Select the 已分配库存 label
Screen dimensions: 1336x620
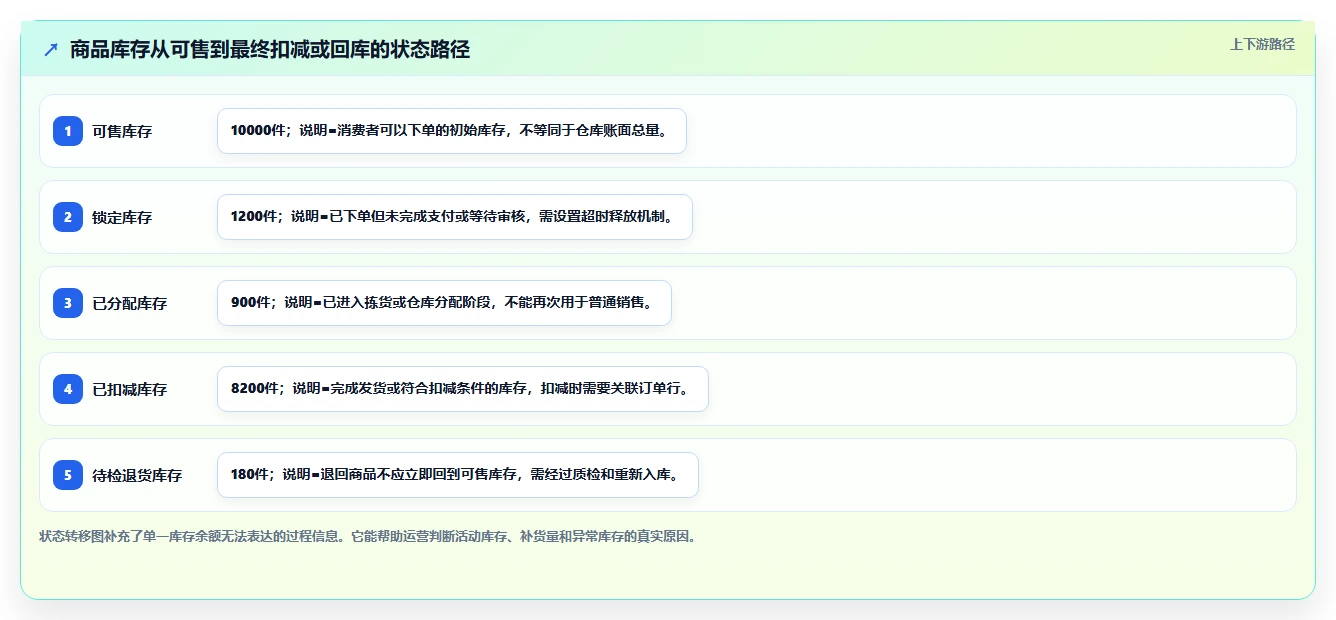point(130,303)
